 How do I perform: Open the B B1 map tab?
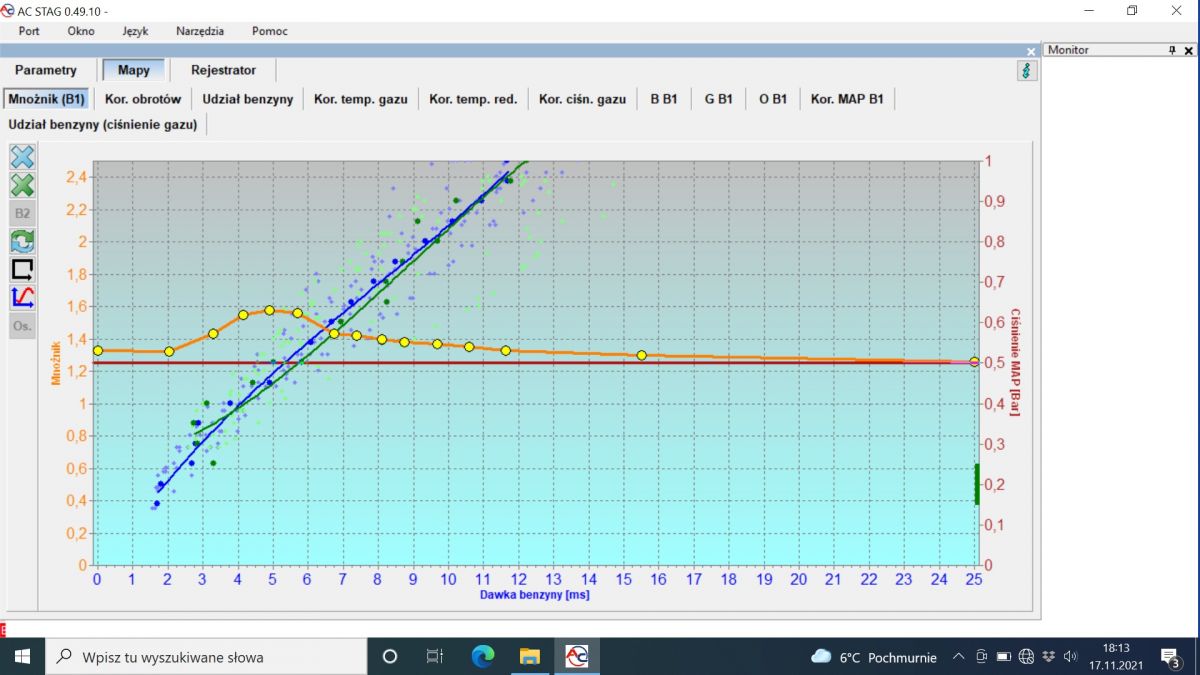tap(664, 99)
